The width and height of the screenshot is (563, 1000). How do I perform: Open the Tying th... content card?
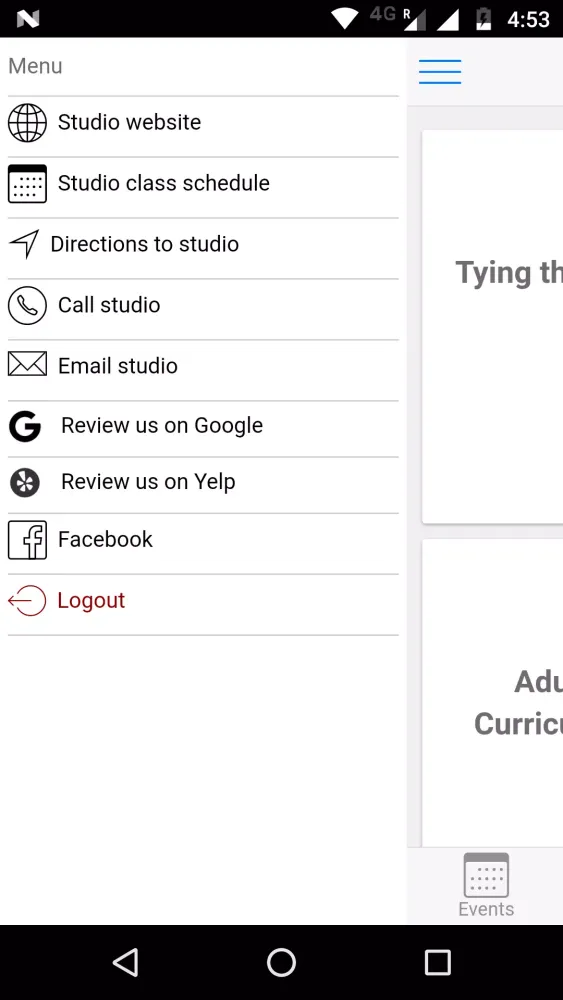492,327
